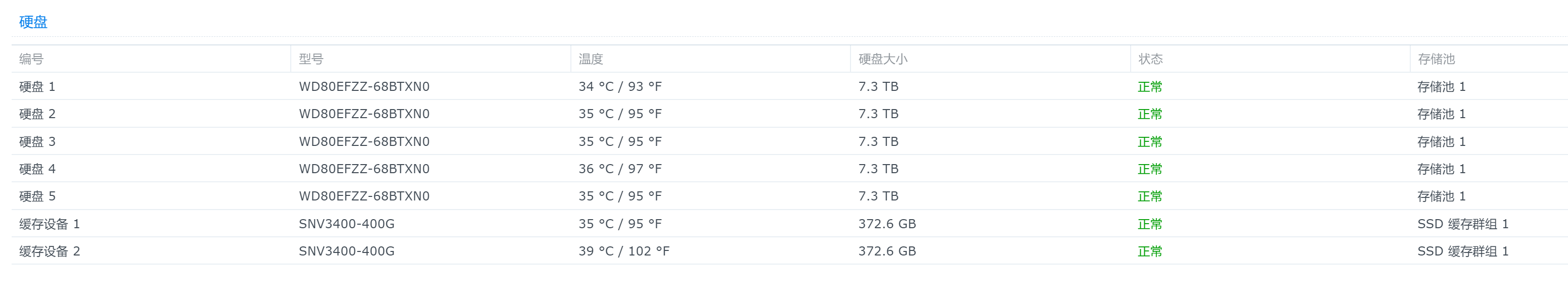Click the 正常 status of 硬盘 1
1568x308 pixels.
[x=1149, y=86]
